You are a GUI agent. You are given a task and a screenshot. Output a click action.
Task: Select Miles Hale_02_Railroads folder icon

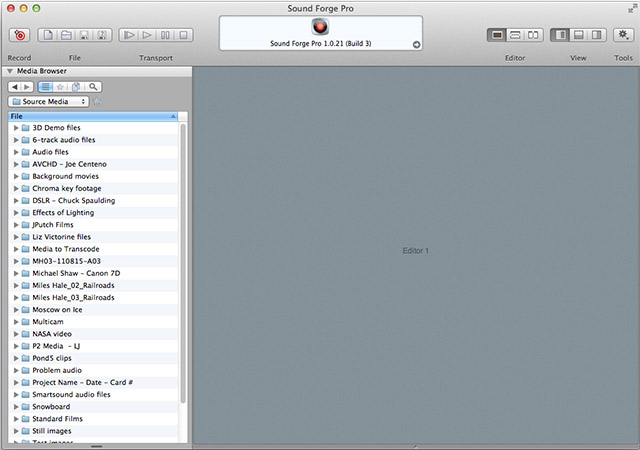26,285
